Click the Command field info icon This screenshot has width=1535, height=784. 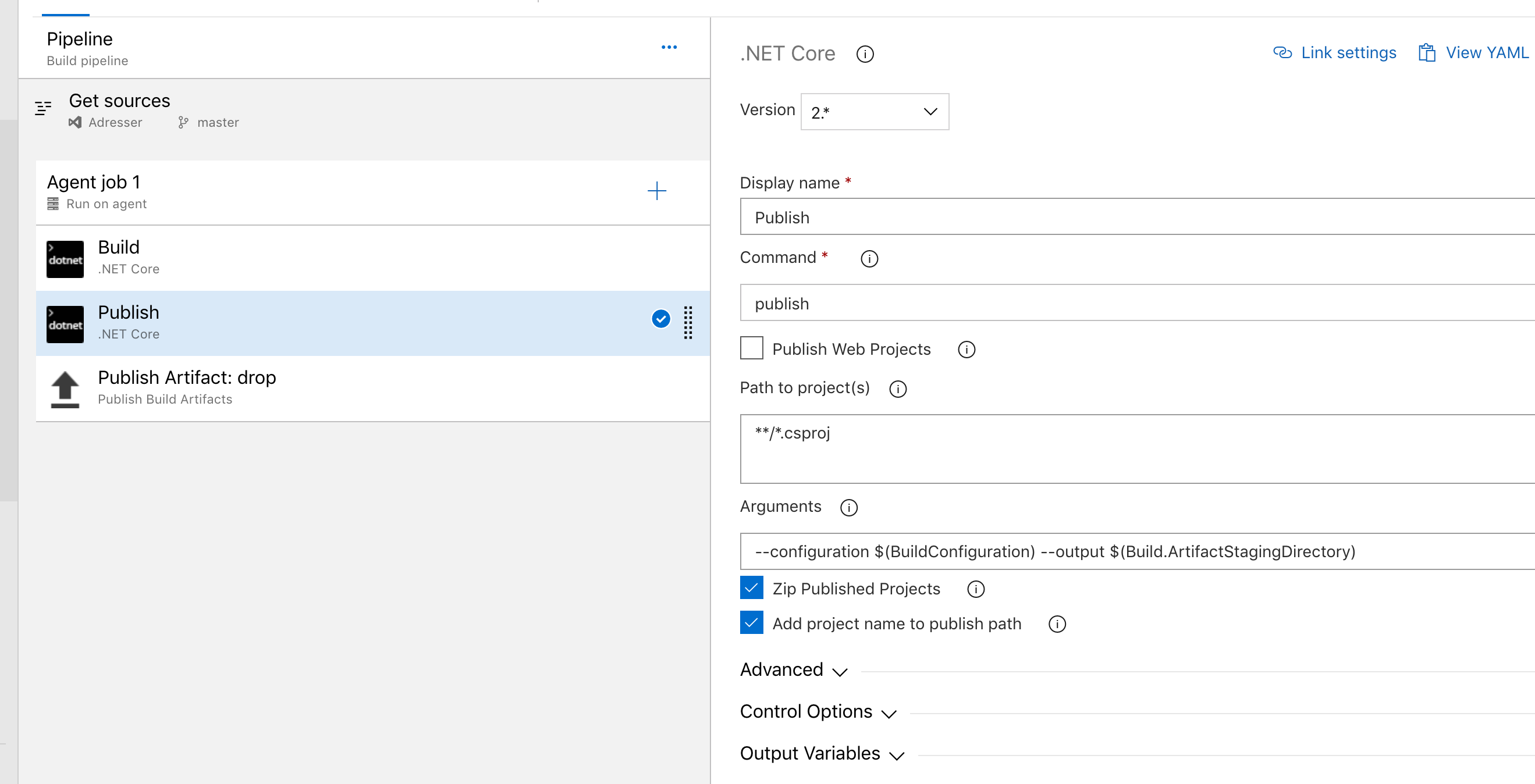click(x=869, y=259)
